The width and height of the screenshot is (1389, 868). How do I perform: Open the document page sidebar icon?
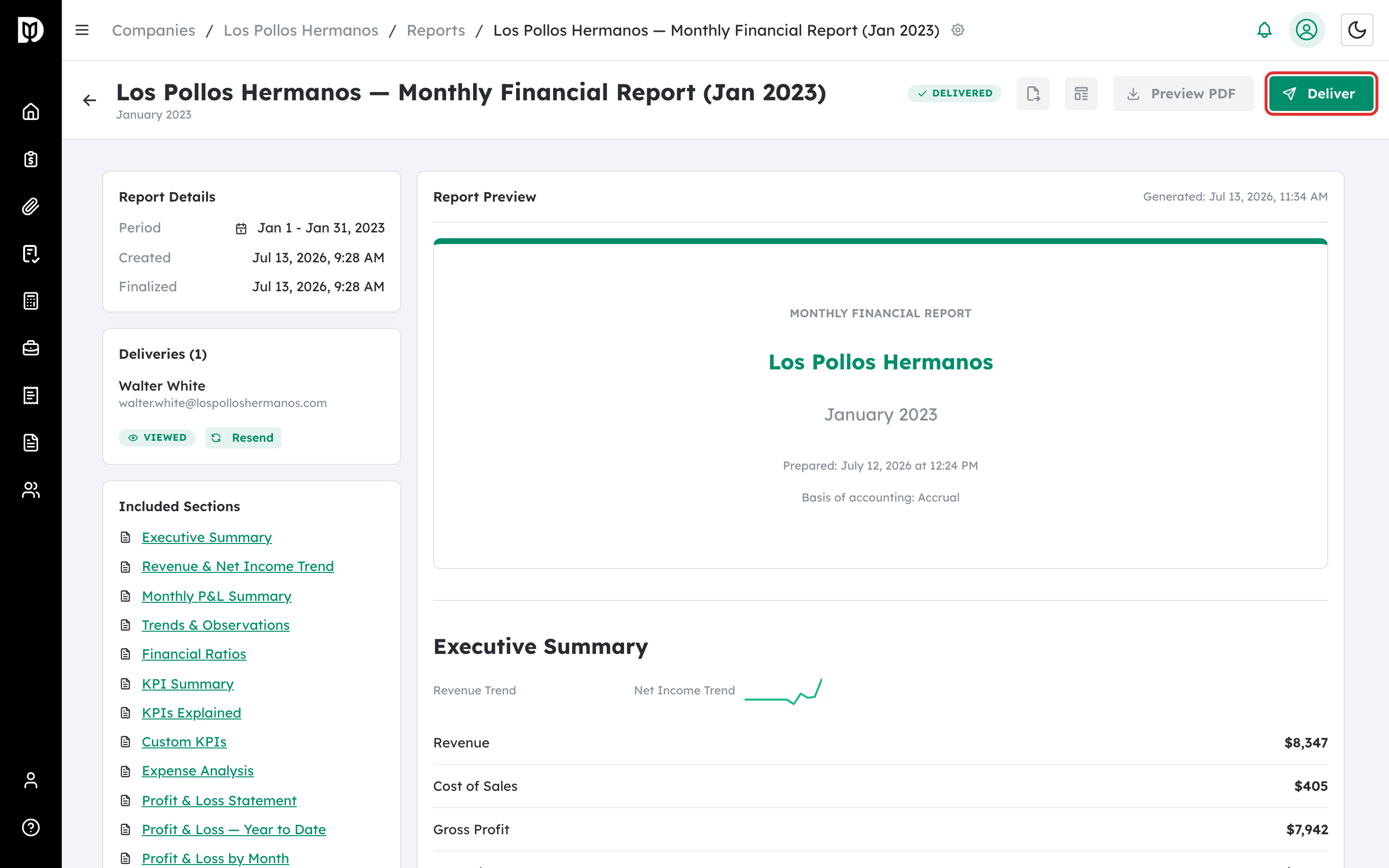coord(30,443)
